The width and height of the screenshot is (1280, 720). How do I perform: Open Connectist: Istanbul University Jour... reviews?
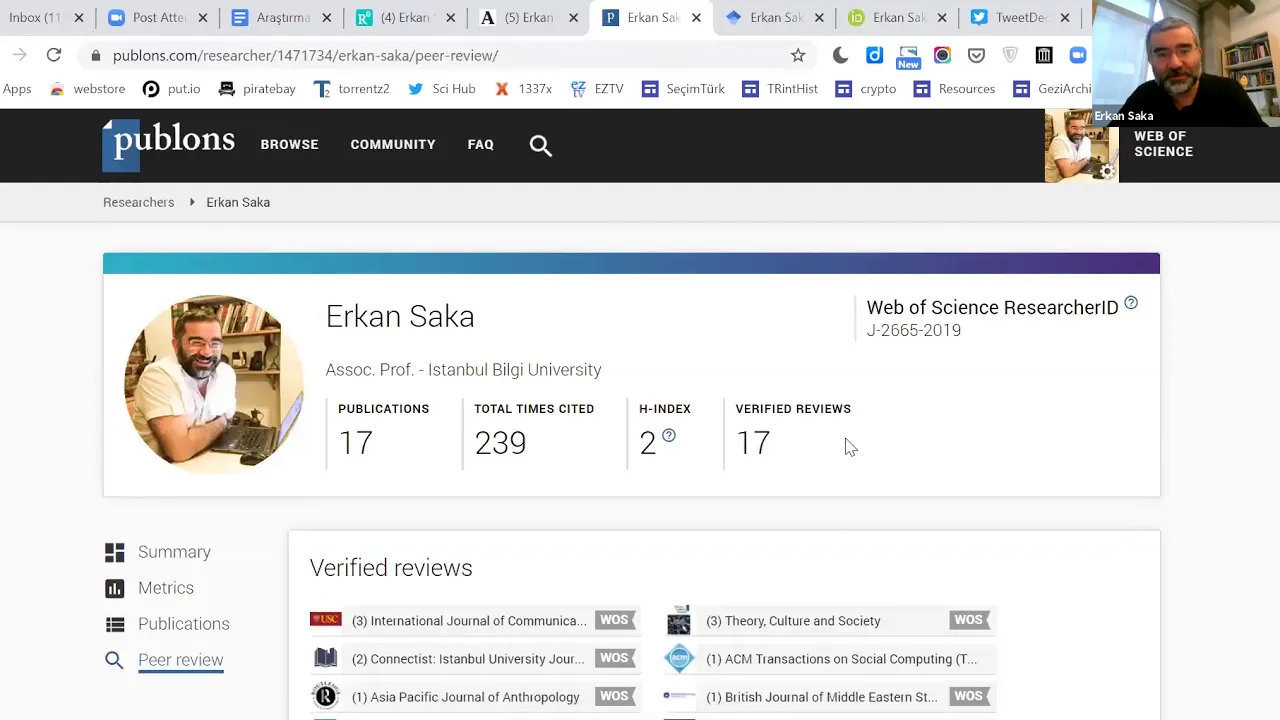(x=468, y=659)
